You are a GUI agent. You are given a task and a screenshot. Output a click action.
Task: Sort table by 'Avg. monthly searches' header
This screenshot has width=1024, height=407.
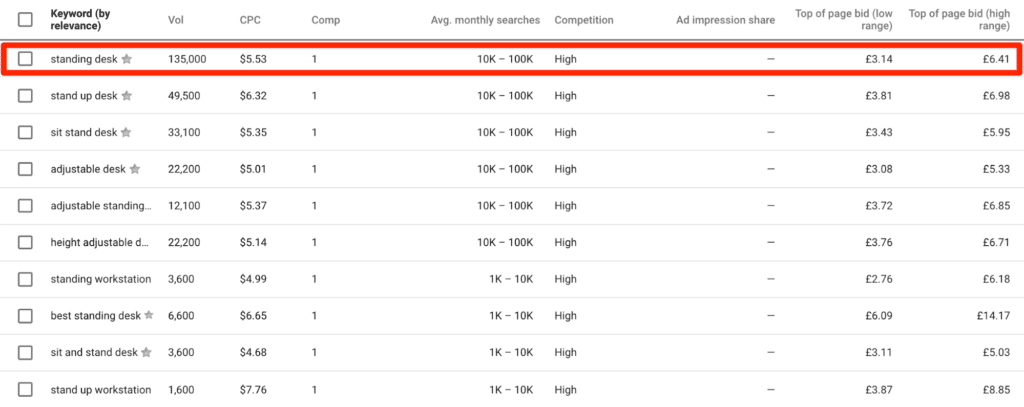(x=485, y=19)
